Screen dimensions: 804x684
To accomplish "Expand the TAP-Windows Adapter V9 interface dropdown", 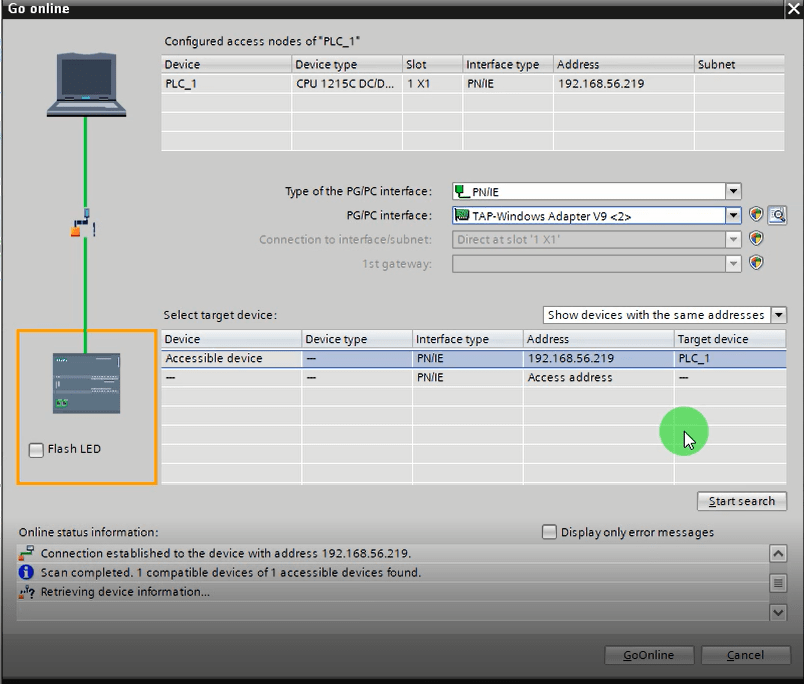I will click(733, 215).
